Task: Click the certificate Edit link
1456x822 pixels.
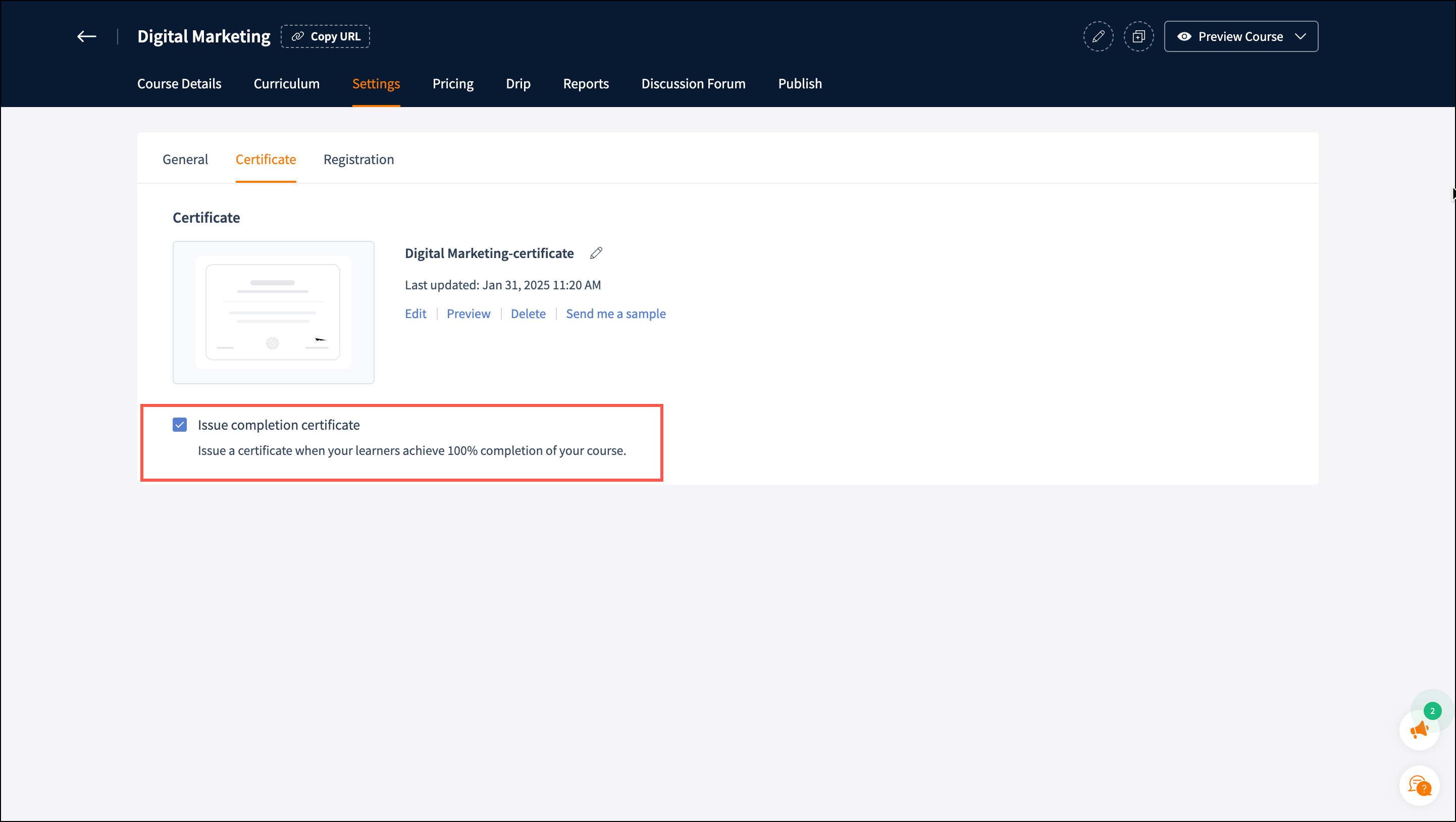Action: pyautogui.click(x=415, y=314)
